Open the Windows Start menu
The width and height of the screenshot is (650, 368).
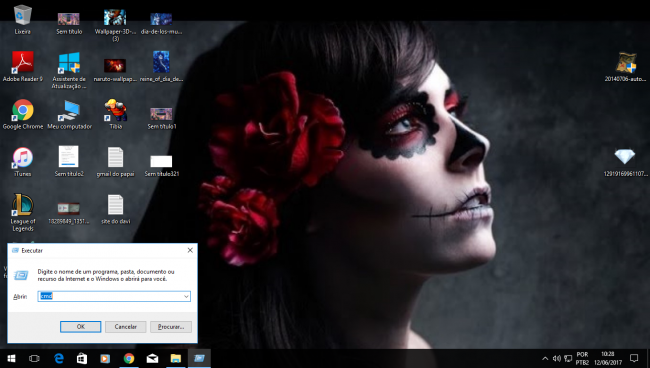[x=11, y=358]
